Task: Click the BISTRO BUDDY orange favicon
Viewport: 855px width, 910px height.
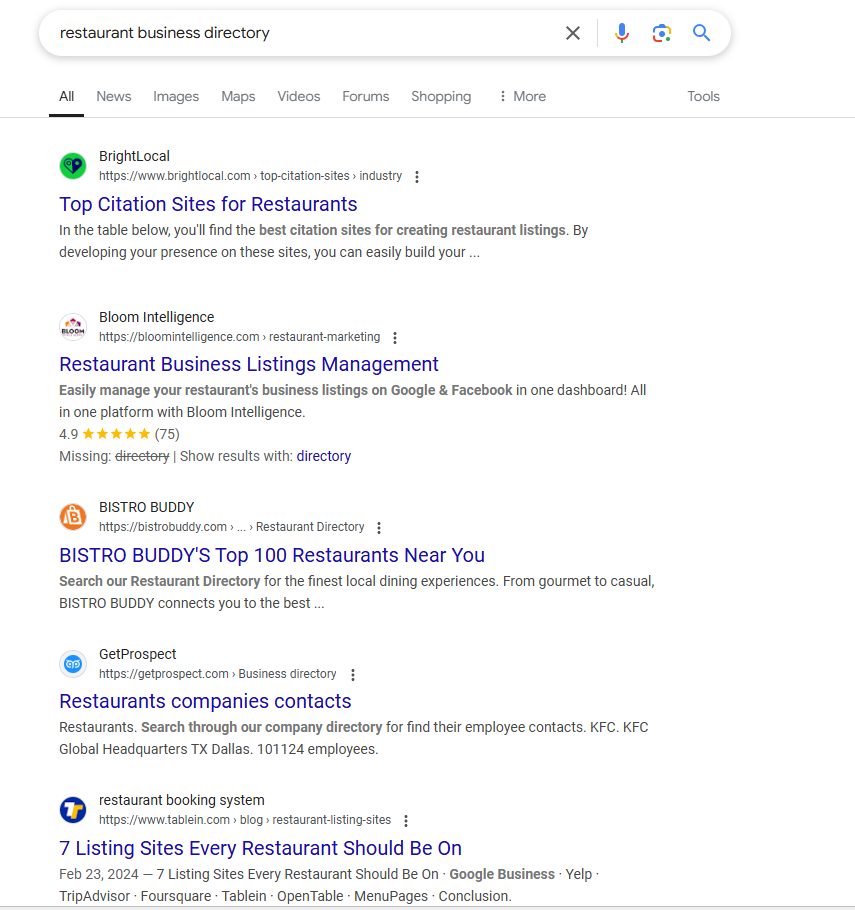Action: (73, 517)
